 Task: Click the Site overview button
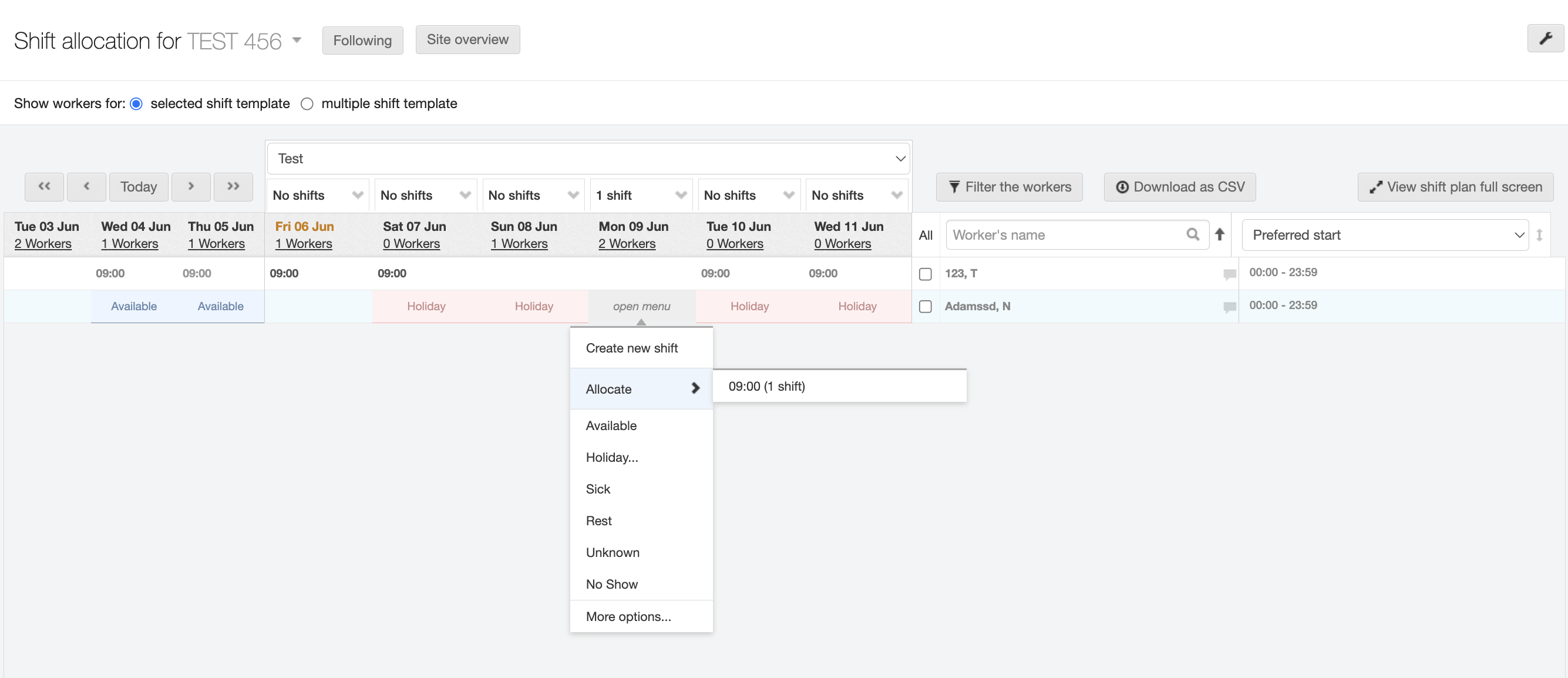[467, 40]
